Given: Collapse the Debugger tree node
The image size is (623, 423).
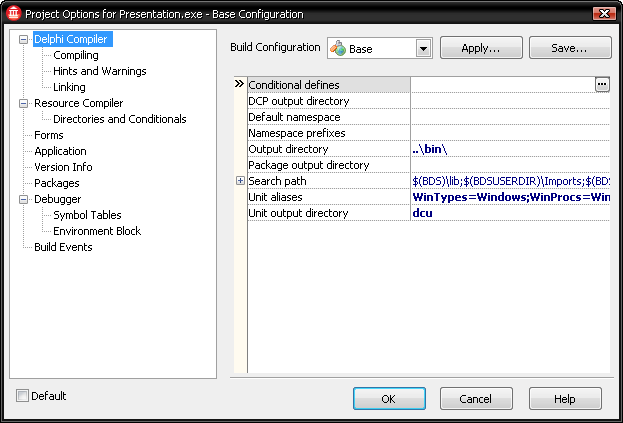Looking at the screenshot, I should 23,199.
